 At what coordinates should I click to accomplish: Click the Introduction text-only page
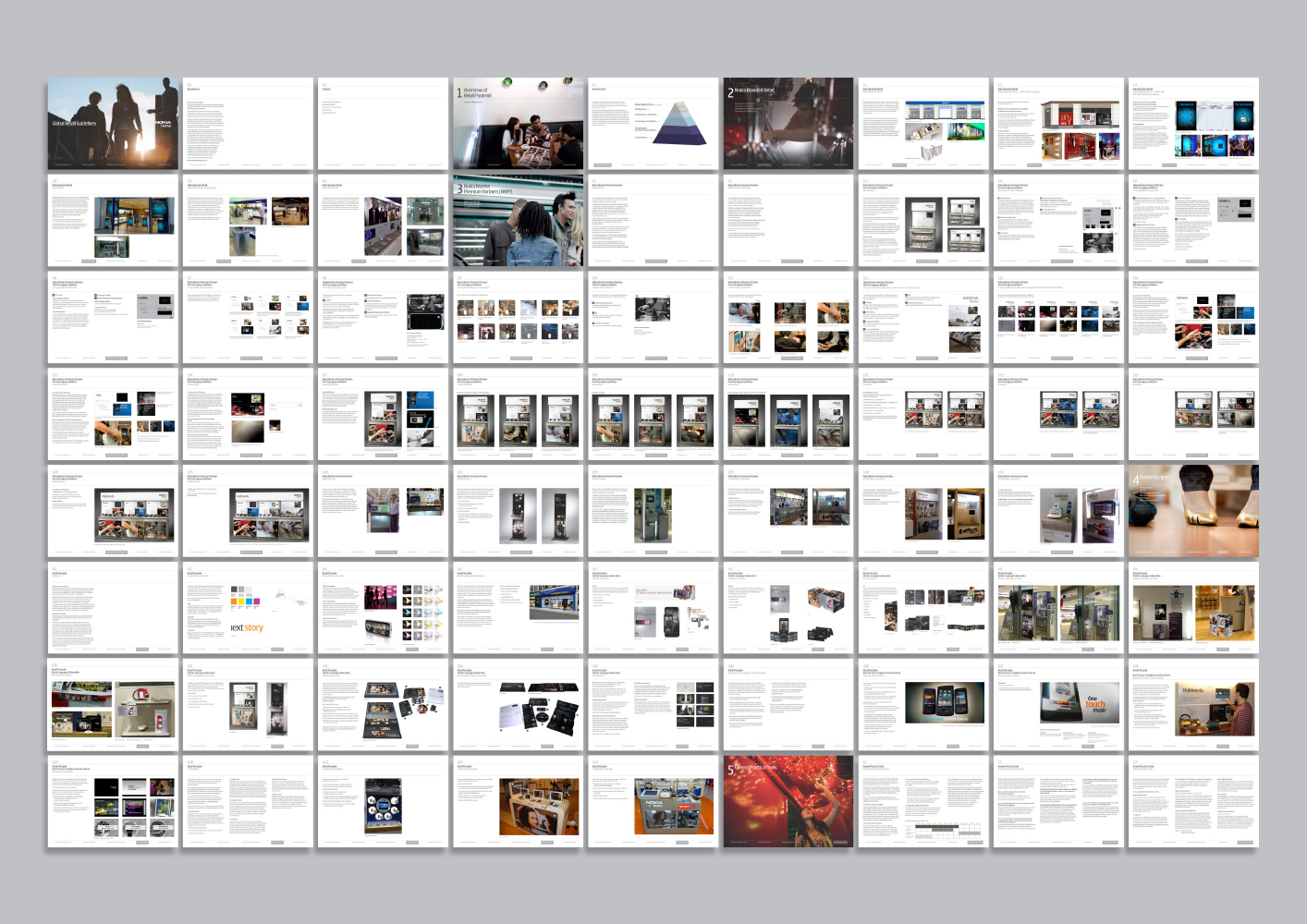pyautogui.click(x=248, y=124)
